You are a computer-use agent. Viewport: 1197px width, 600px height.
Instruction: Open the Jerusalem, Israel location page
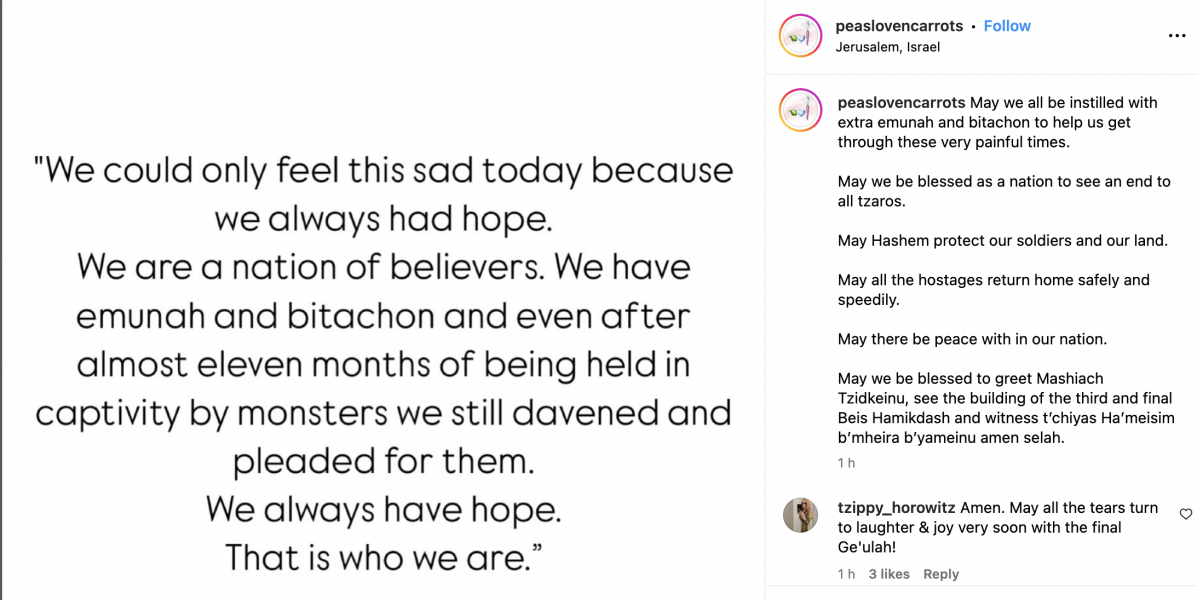click(888, 47)
